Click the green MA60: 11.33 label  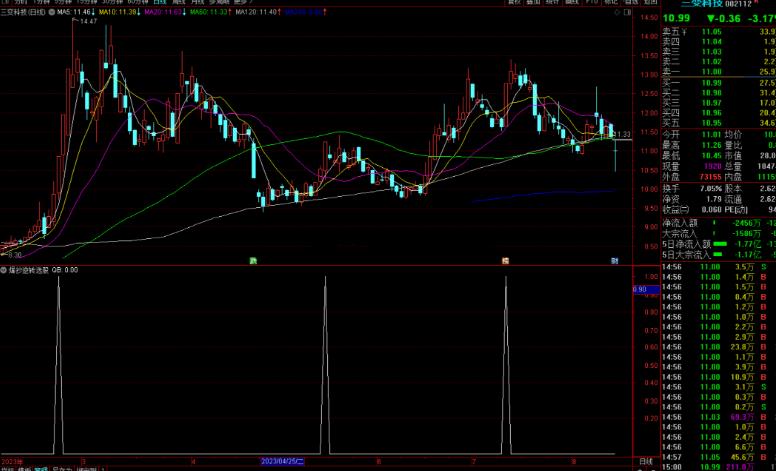[x=208, y=11]
